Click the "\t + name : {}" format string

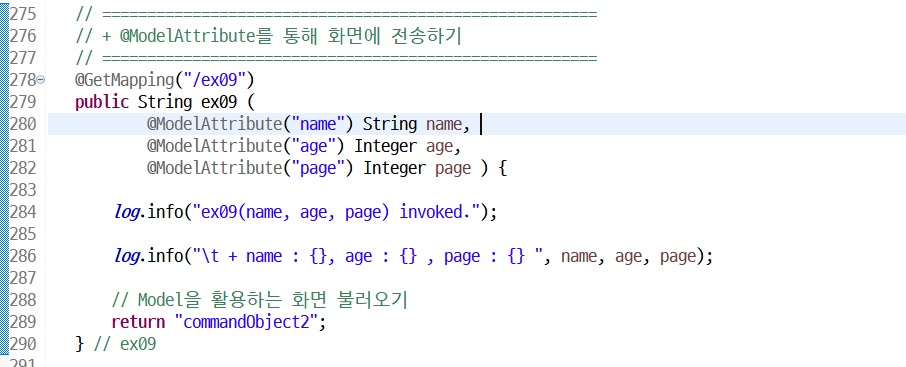pyautogui.click(x=367, y=255)
